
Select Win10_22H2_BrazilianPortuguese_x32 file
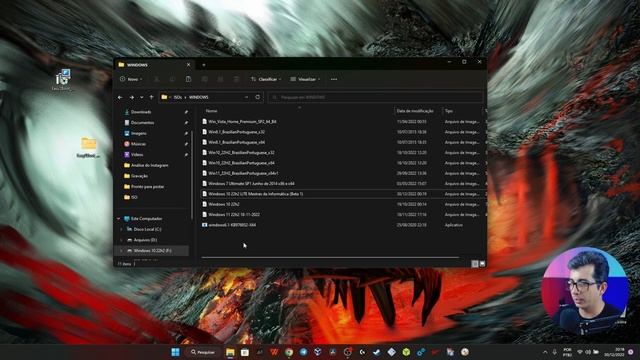click(x=241, y=152)
